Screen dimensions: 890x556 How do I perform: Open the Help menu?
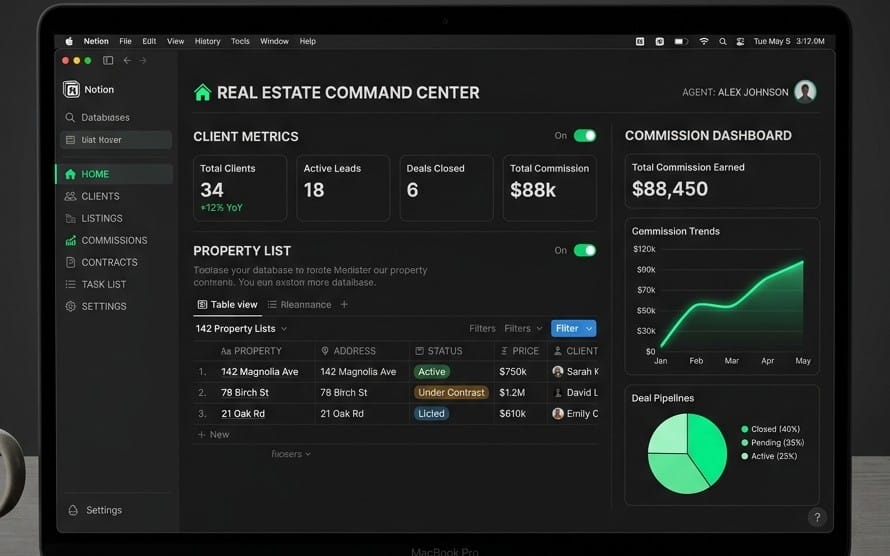pyautogui.click(x=308, y=41)
